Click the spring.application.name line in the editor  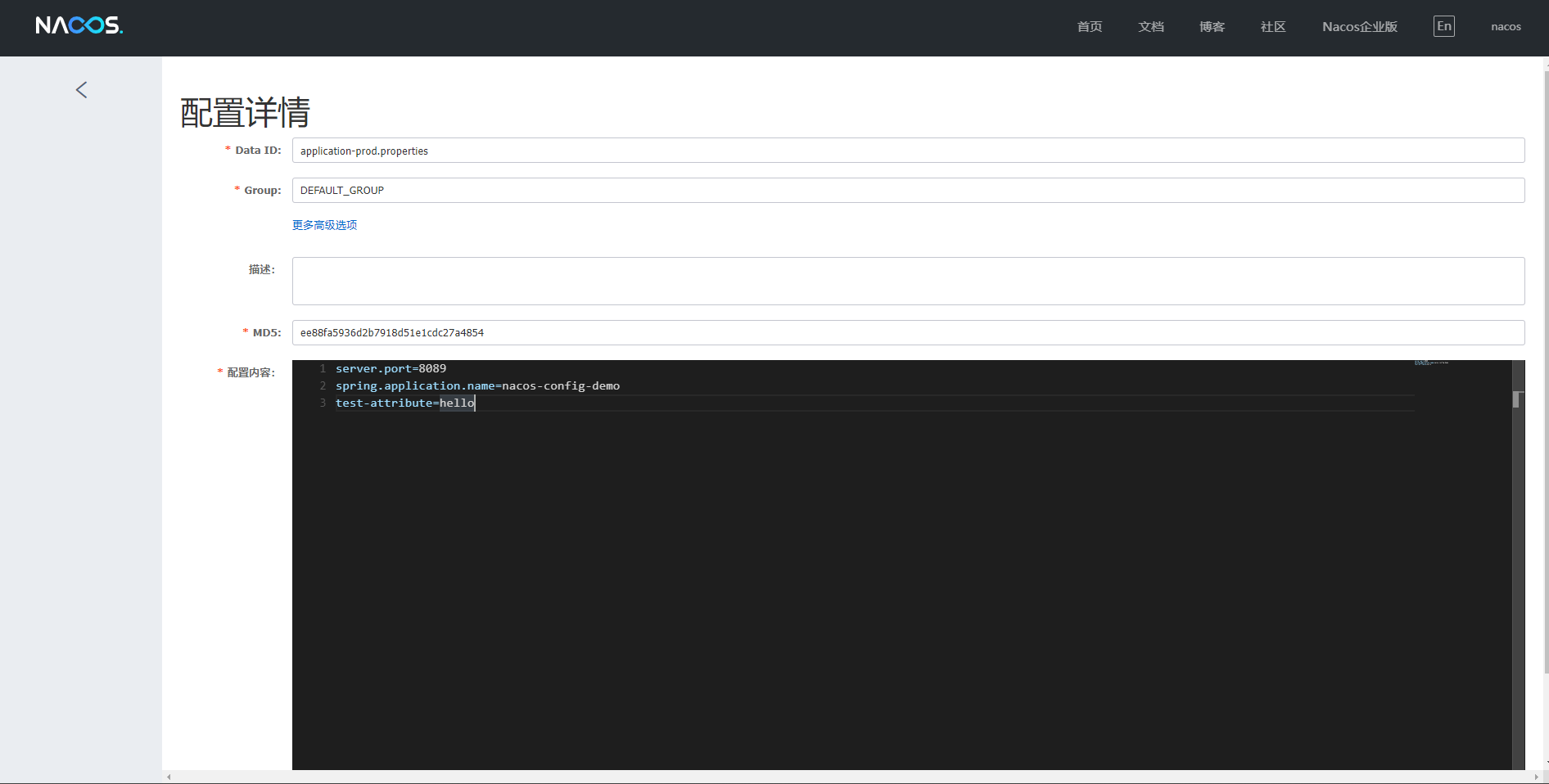point(477,385)
